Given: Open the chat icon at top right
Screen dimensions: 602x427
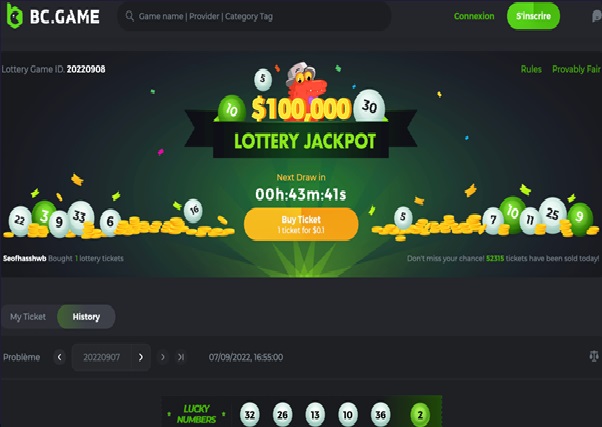Looking at the screenshot, I should pyautogui.click(x=596, y=16).
